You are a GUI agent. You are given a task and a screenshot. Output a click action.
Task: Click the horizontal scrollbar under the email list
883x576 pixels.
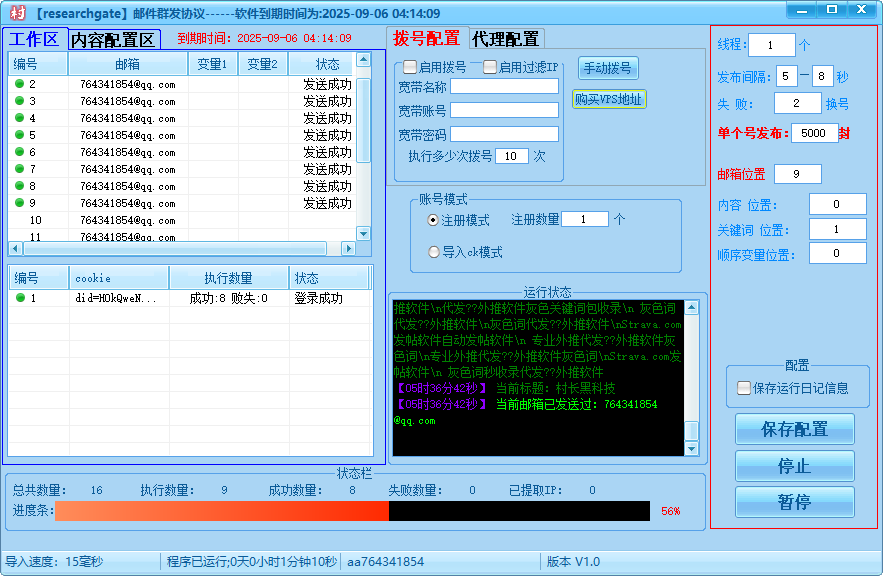180,249
